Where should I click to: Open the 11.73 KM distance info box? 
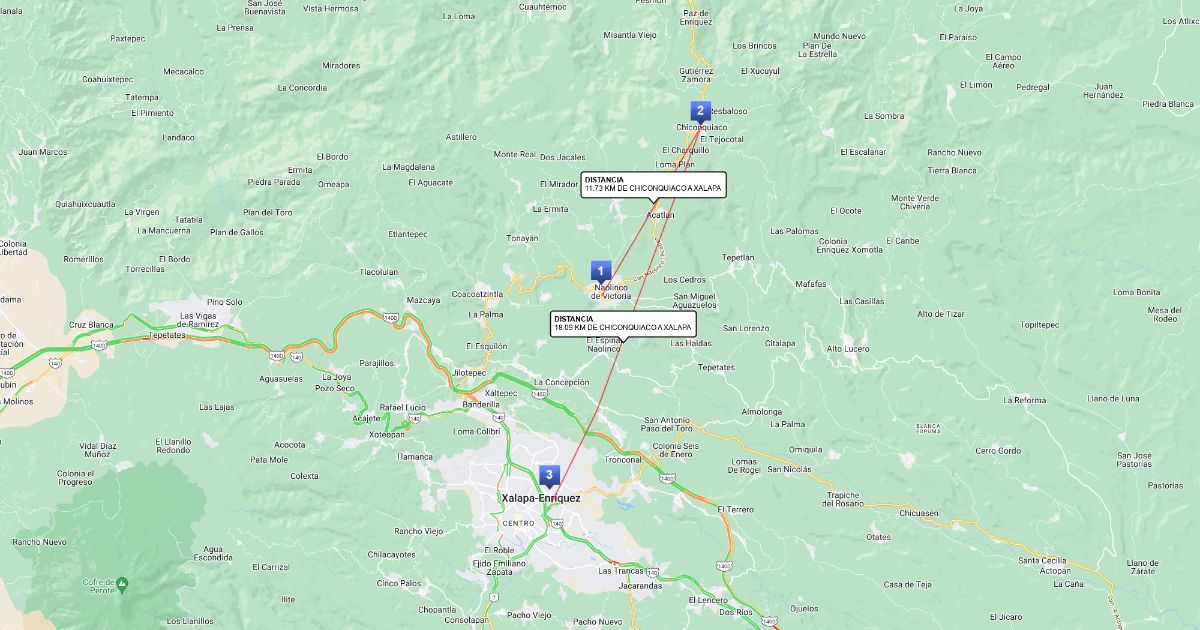pyautogui.click(x=653, y=184)
